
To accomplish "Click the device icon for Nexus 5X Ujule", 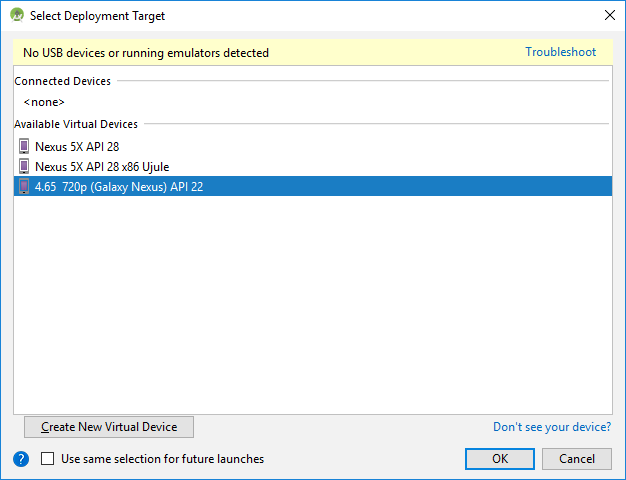I will [x=24, y=167].
